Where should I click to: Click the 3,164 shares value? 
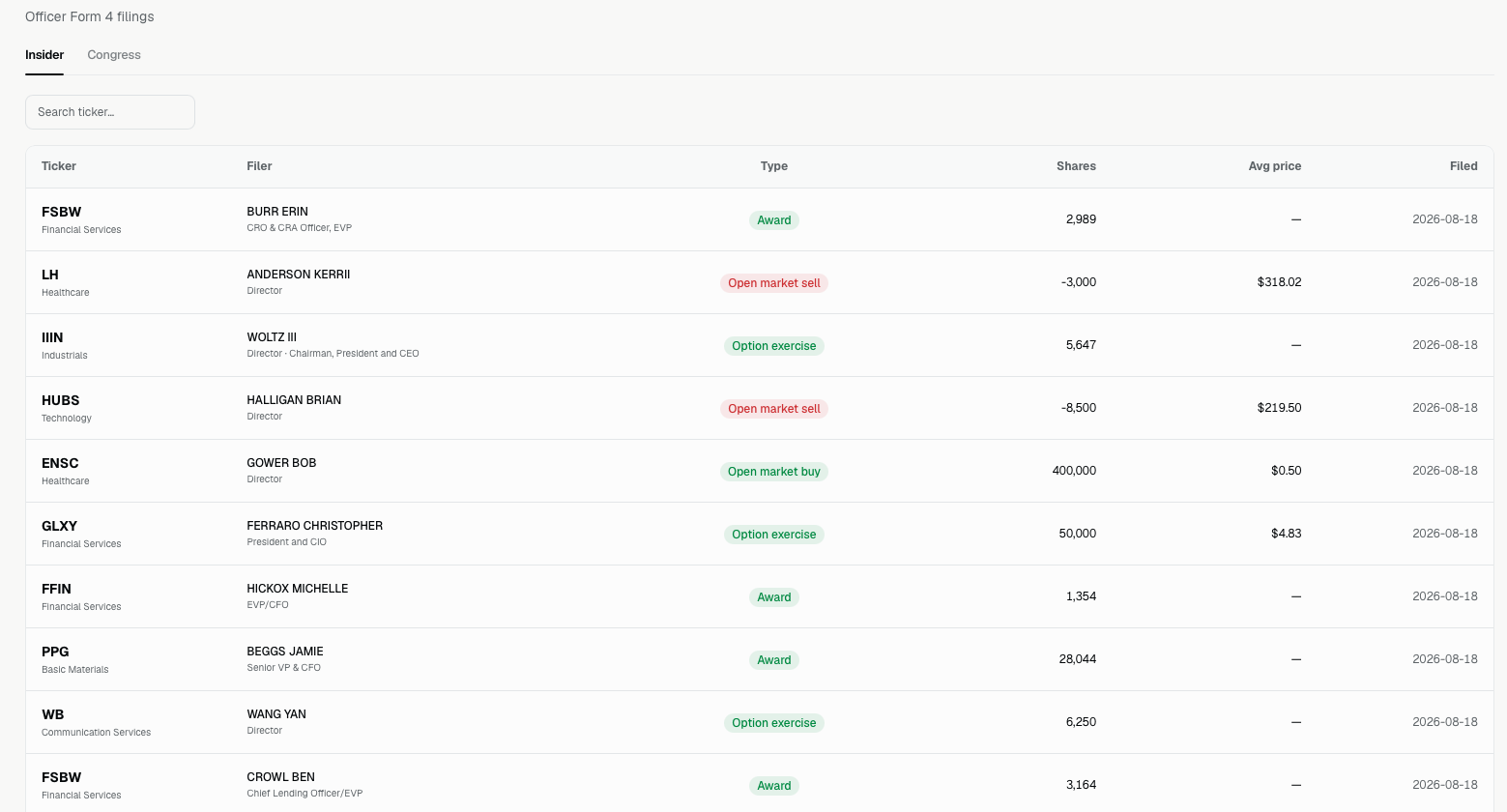click(x=1081, y=785)
